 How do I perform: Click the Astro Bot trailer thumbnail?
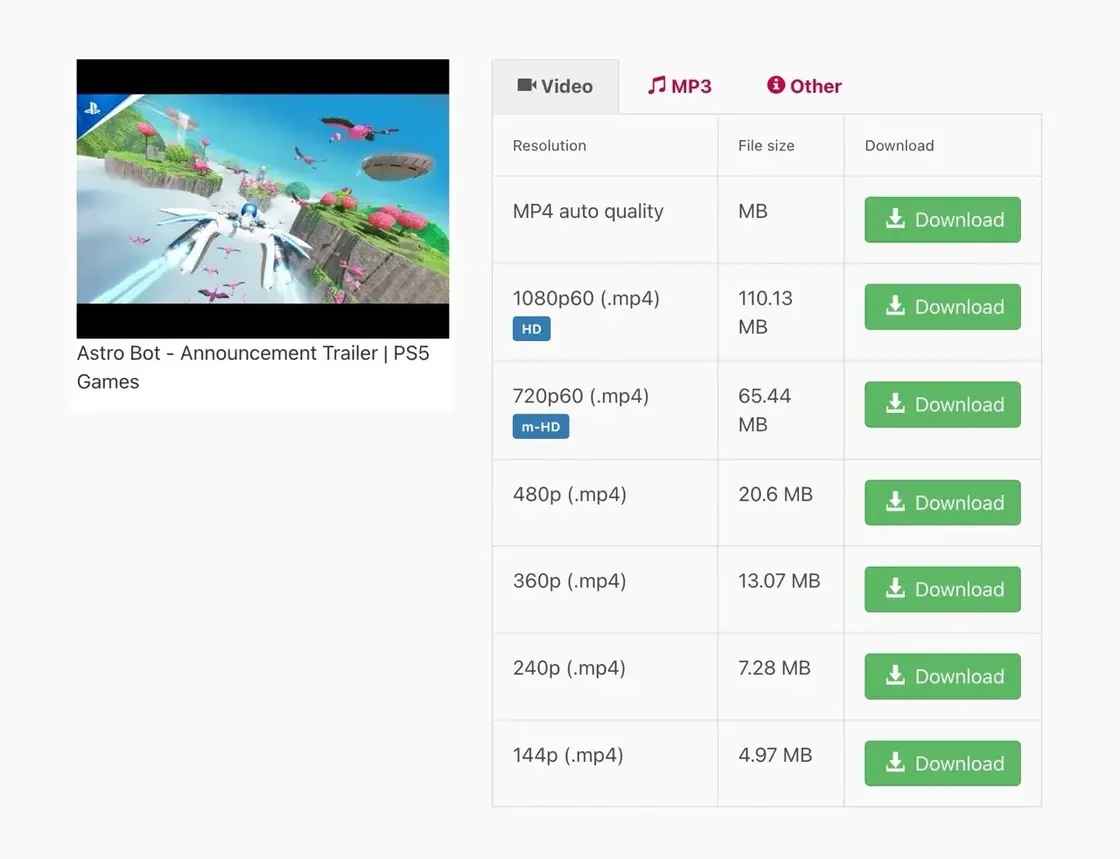[263, 199]
